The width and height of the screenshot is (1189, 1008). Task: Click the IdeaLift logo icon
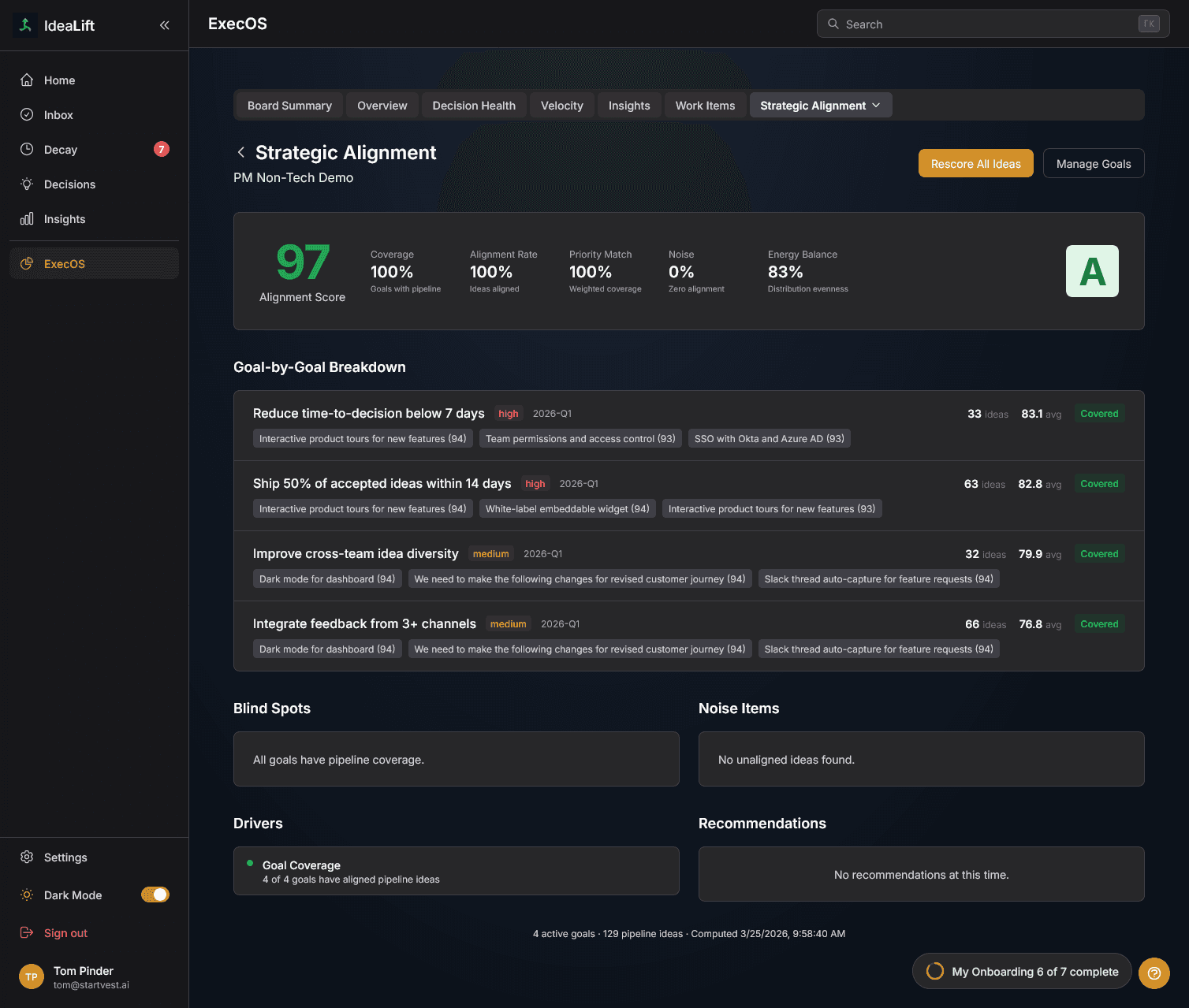25,25
